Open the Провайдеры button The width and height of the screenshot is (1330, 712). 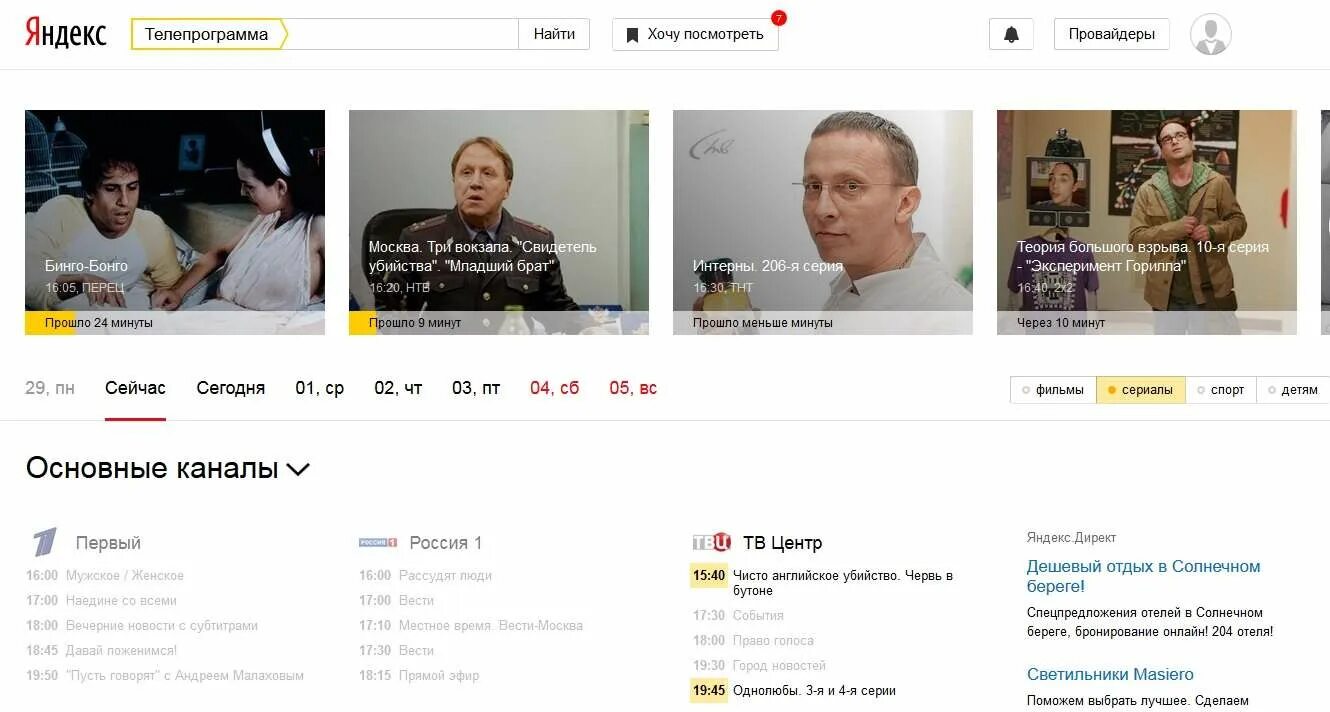(1111, 34)
